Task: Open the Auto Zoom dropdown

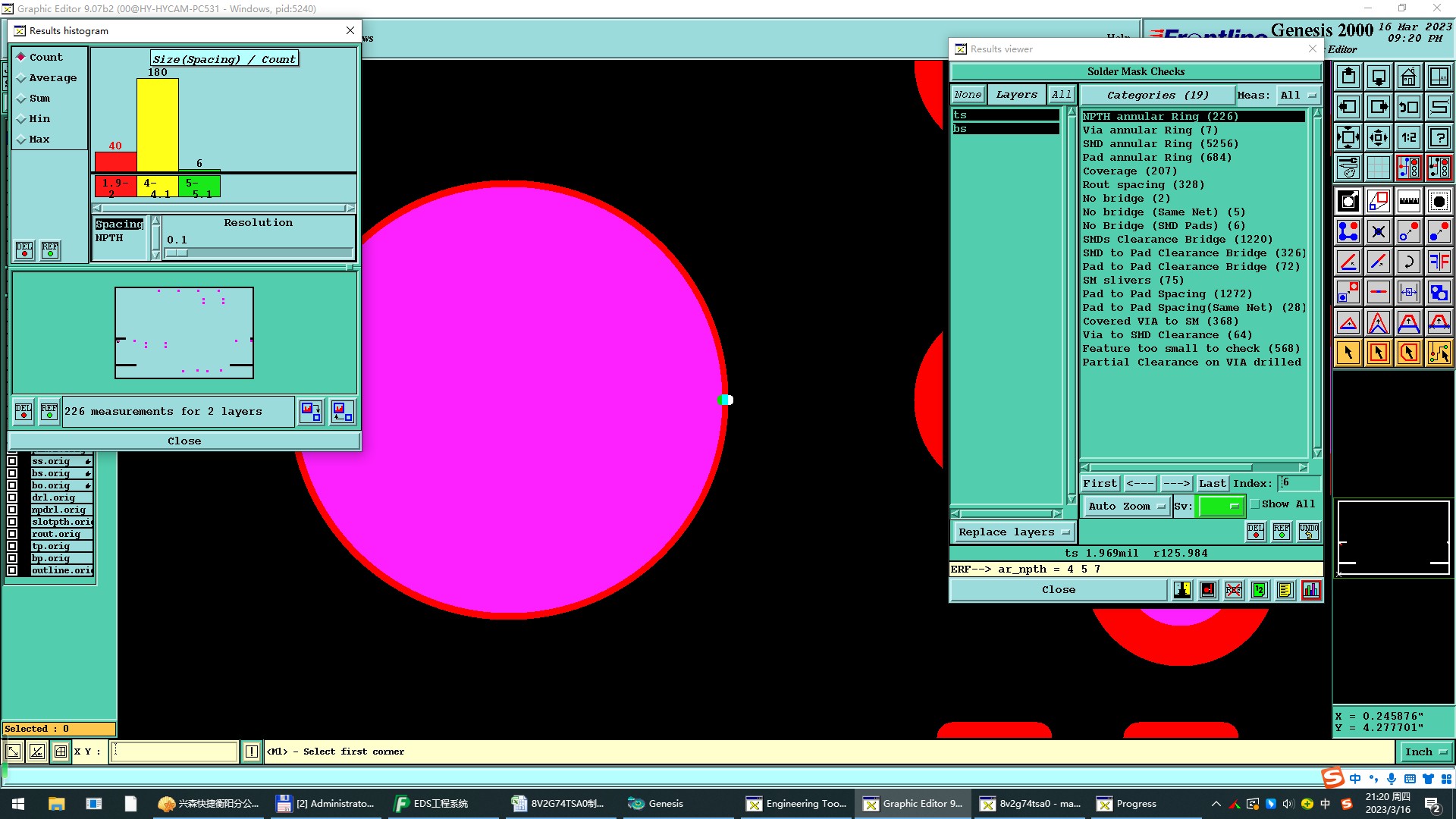Action: pos(1125,507)
